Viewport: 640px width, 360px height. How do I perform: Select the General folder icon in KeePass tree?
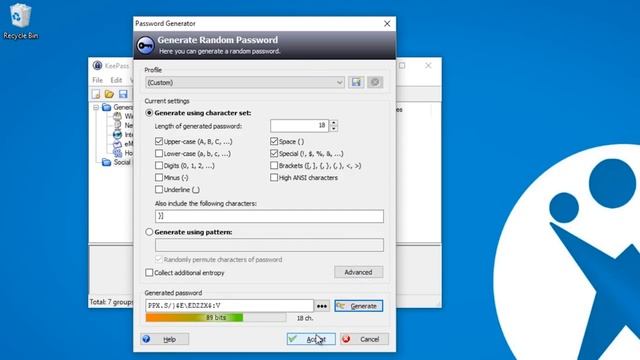[107, 107]
